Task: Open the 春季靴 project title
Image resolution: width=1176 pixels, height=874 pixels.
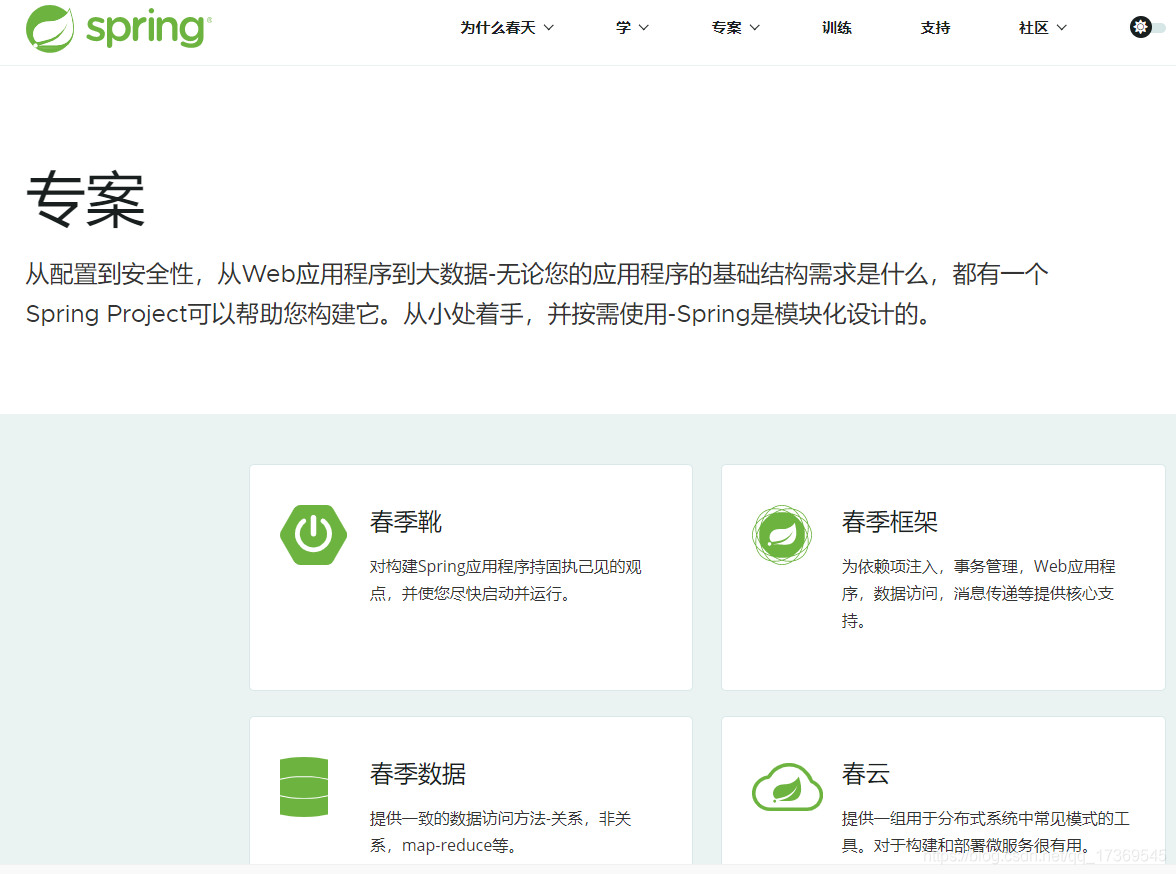Action: 406,521
